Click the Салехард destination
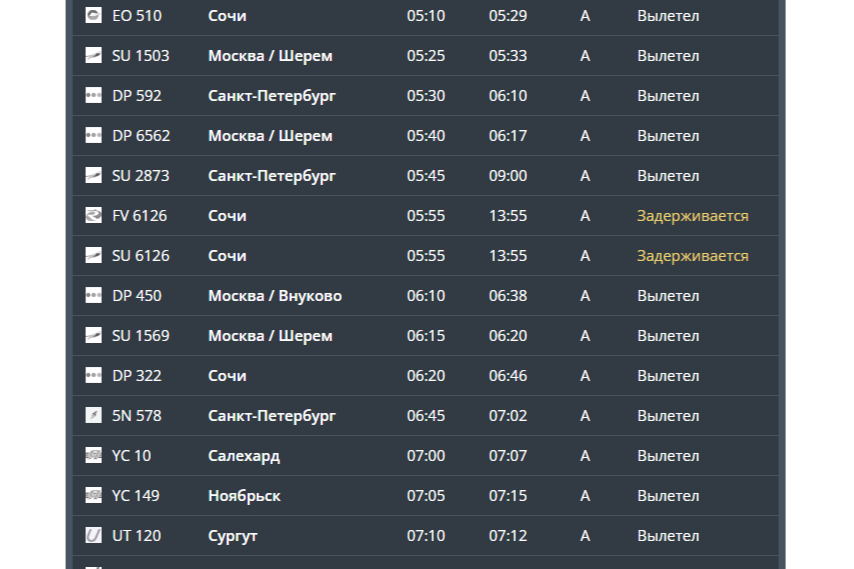This screenshot has height=569, width=854. tap(243, 456)
